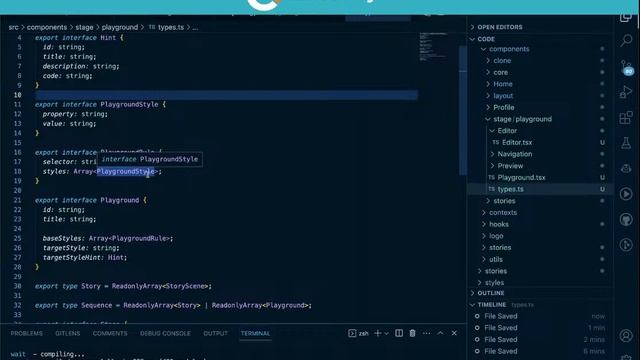
Task: Click the editor vertical scrollbar
Action: coord(463,110)
